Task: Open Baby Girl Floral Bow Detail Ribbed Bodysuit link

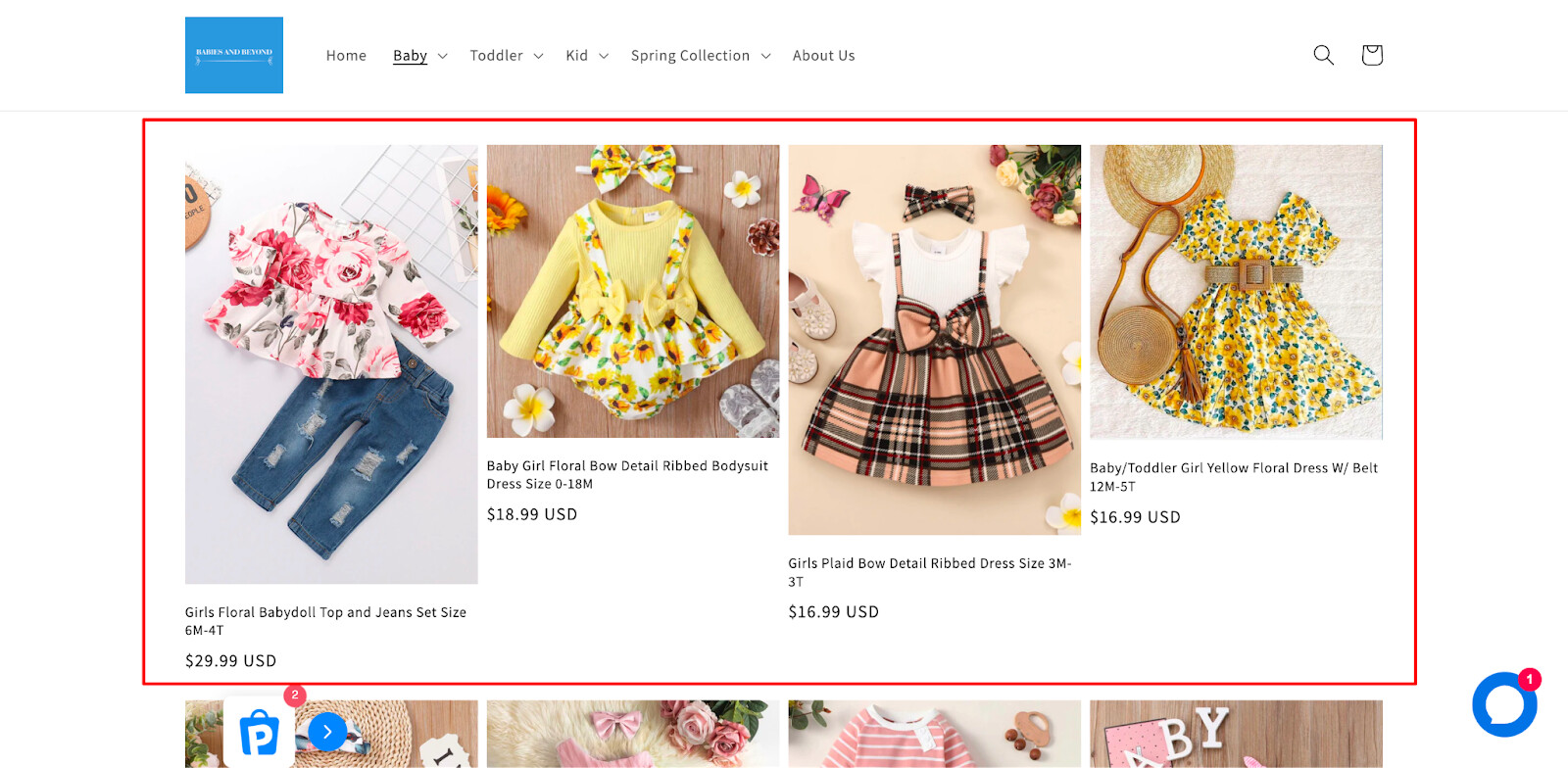Action: (627, 475)
